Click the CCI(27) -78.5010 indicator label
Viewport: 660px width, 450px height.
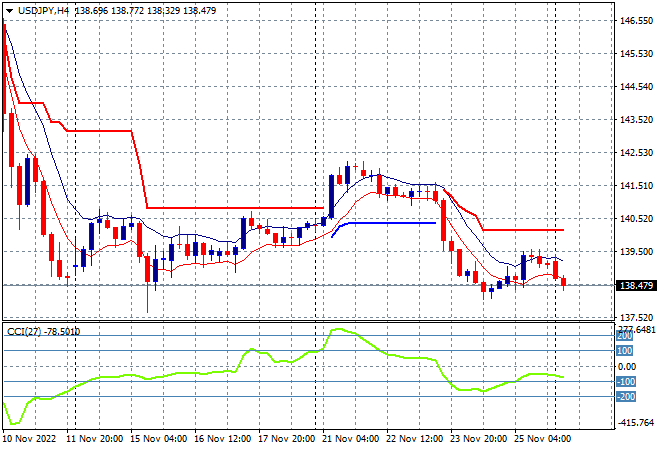tap(43, 332)
